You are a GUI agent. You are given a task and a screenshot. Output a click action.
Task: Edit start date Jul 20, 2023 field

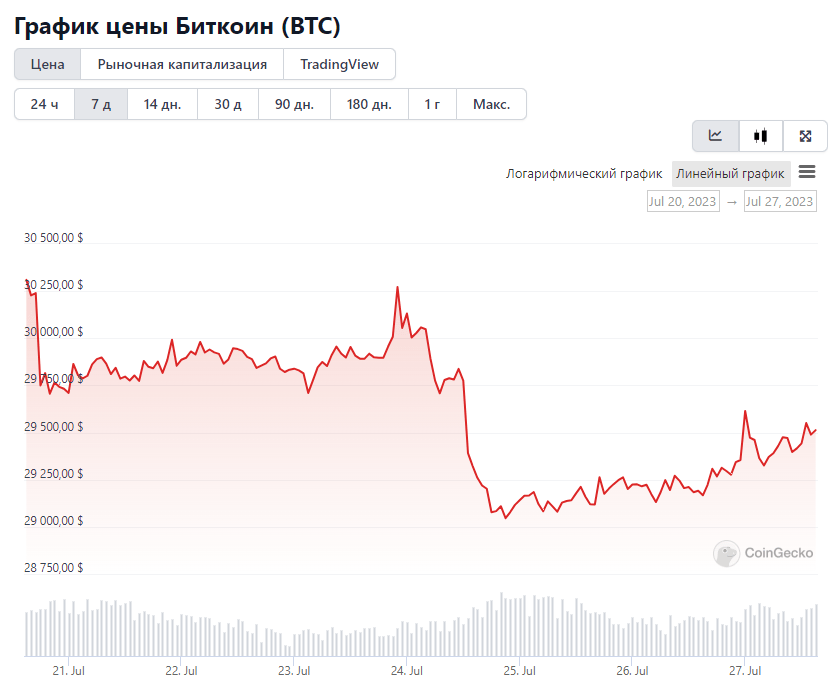683,202
